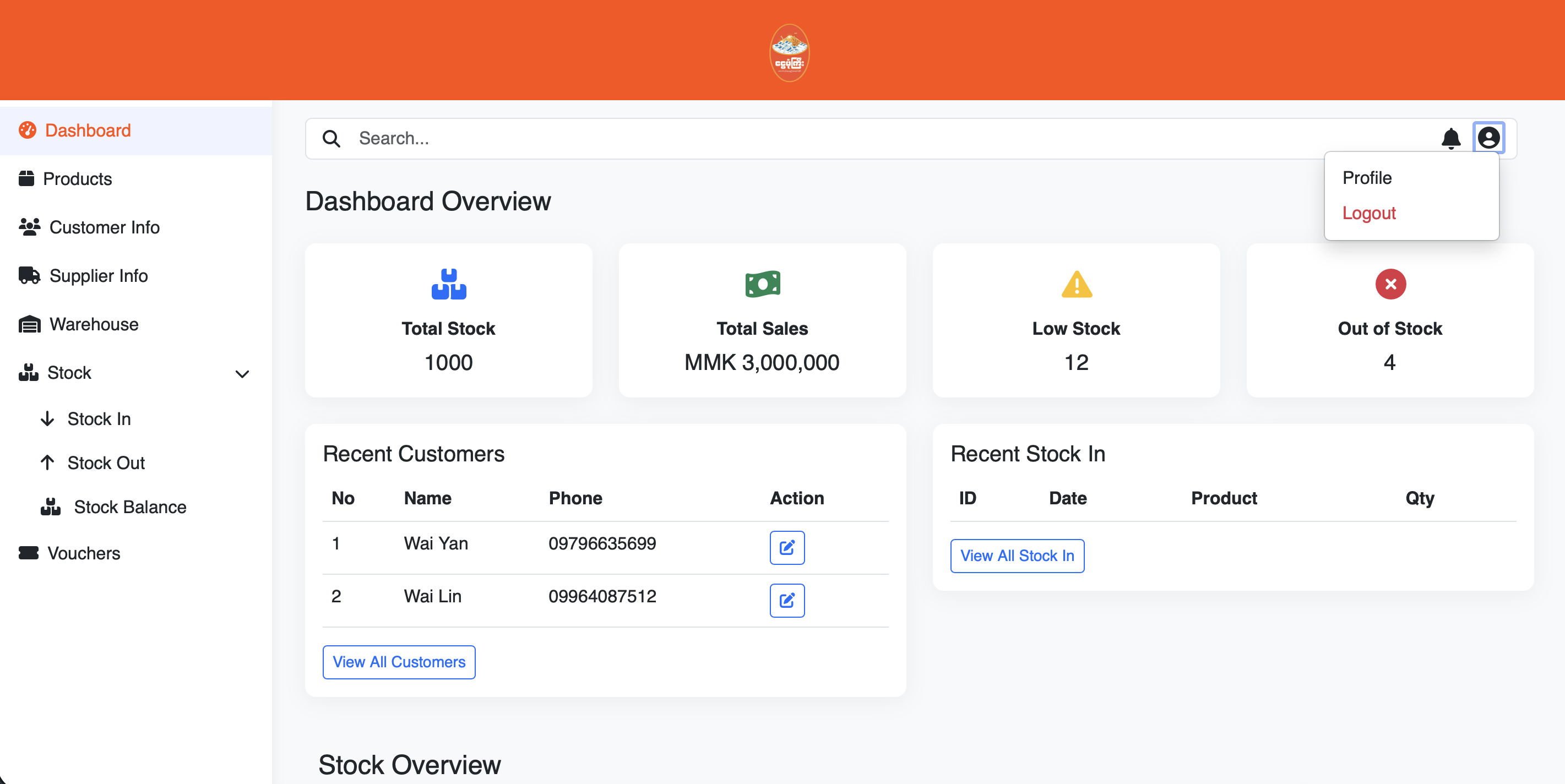The width and height of the screenshot is (1565, 784).
Task: Collapse the Stock submenu chevron
Action: point(242,374)
